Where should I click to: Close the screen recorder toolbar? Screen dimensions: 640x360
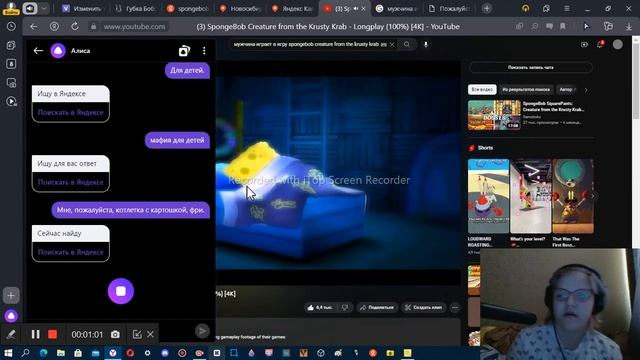pos(150,334)
